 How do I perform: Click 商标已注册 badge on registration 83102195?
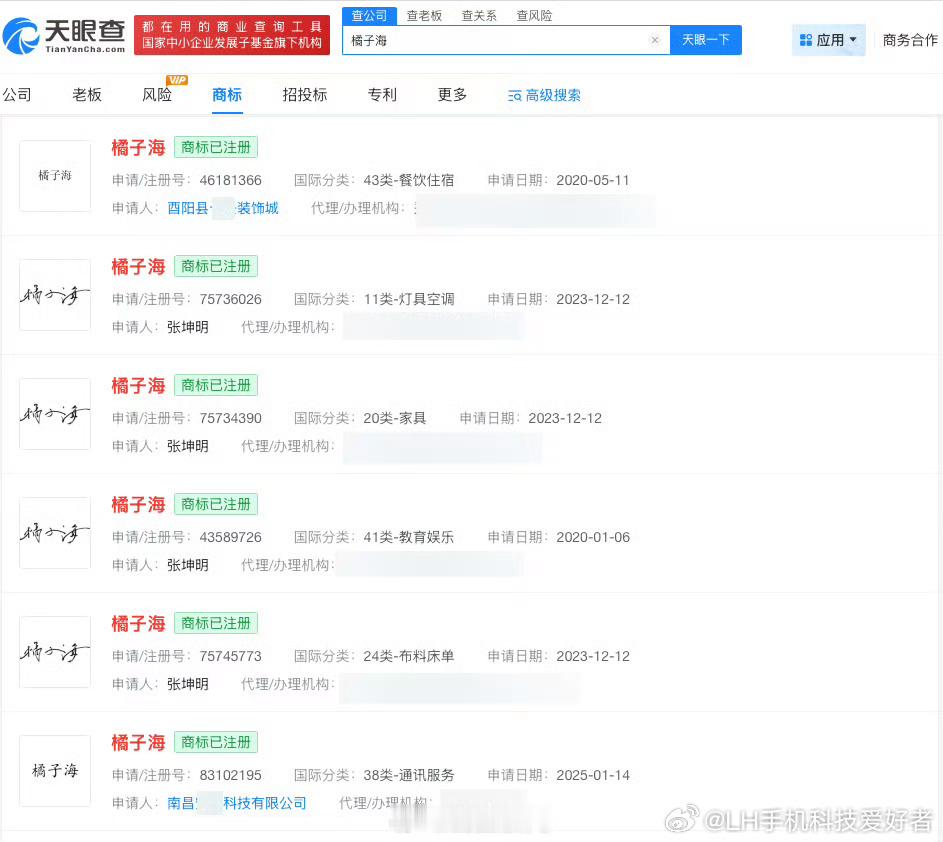click(x=216, y=743)
